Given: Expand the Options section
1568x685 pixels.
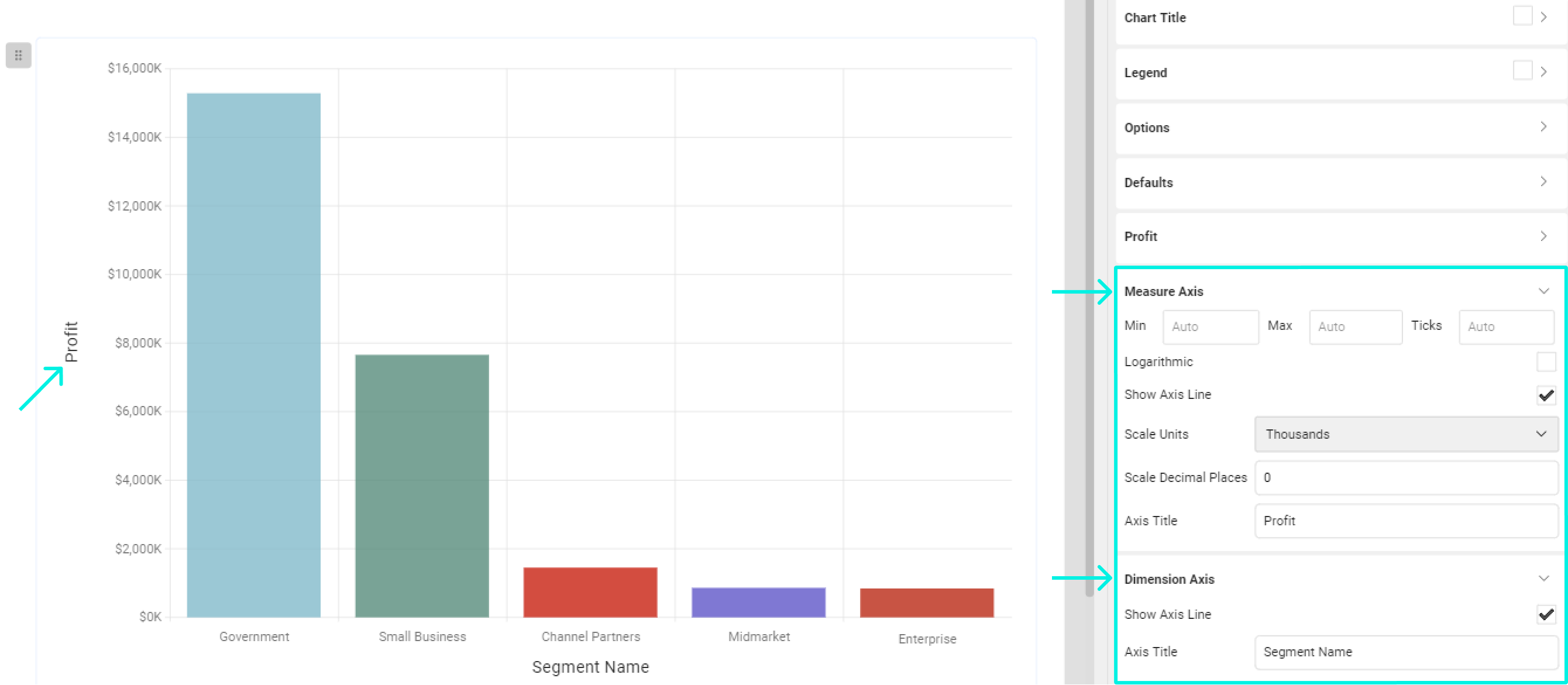Looking at the screenshot, I should (1543, 126).
